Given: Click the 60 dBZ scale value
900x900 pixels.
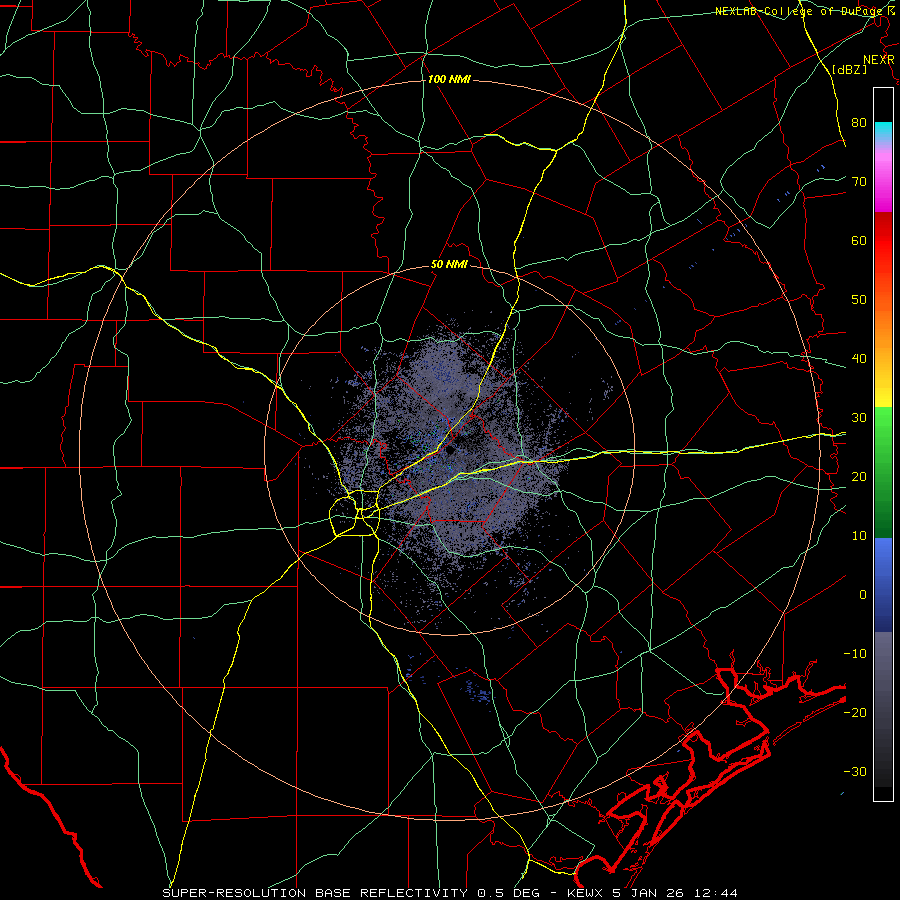Looking at the screenshot, I should (859, 240).
